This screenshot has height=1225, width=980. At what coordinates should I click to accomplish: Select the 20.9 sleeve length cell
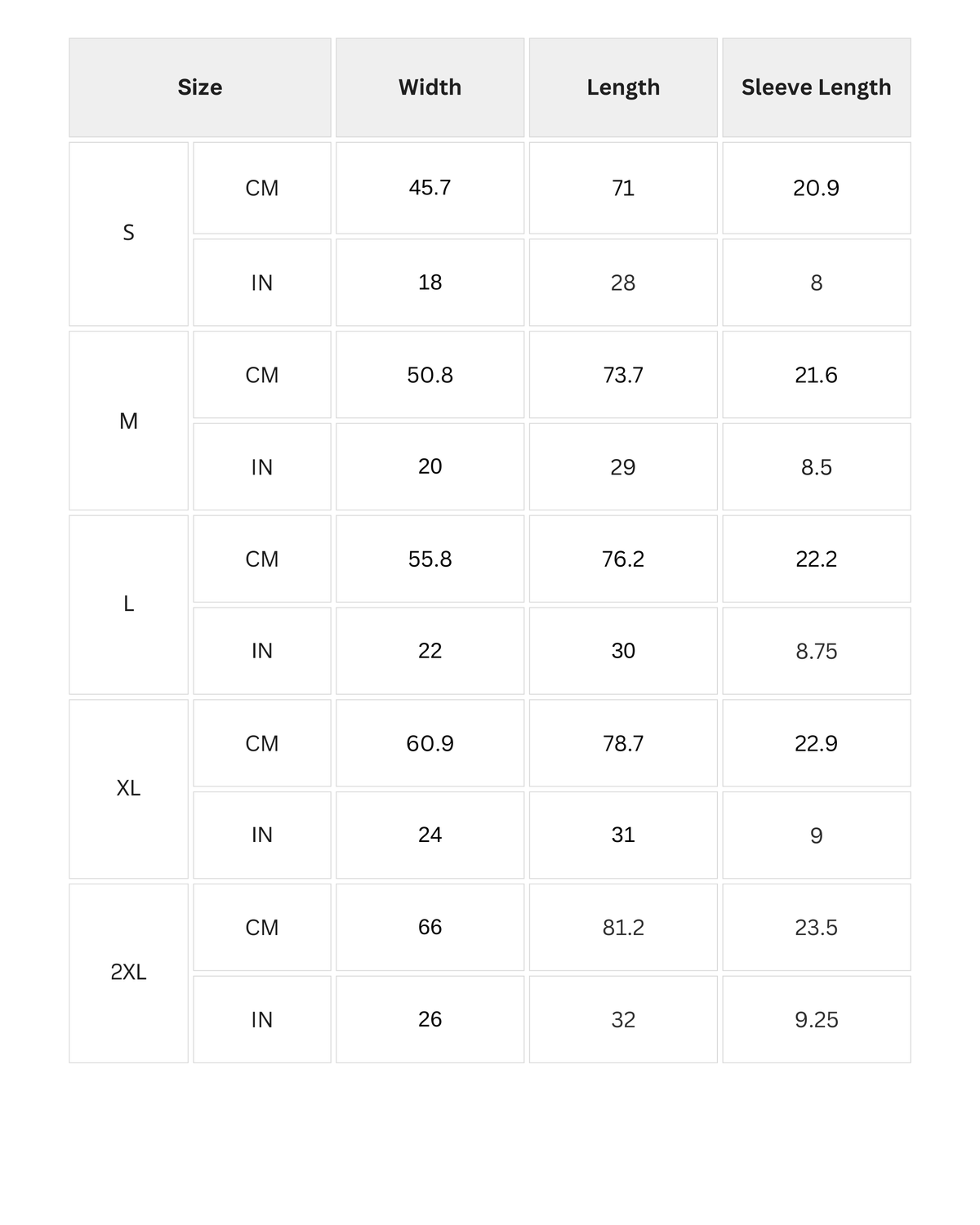[x=816, y=188]
